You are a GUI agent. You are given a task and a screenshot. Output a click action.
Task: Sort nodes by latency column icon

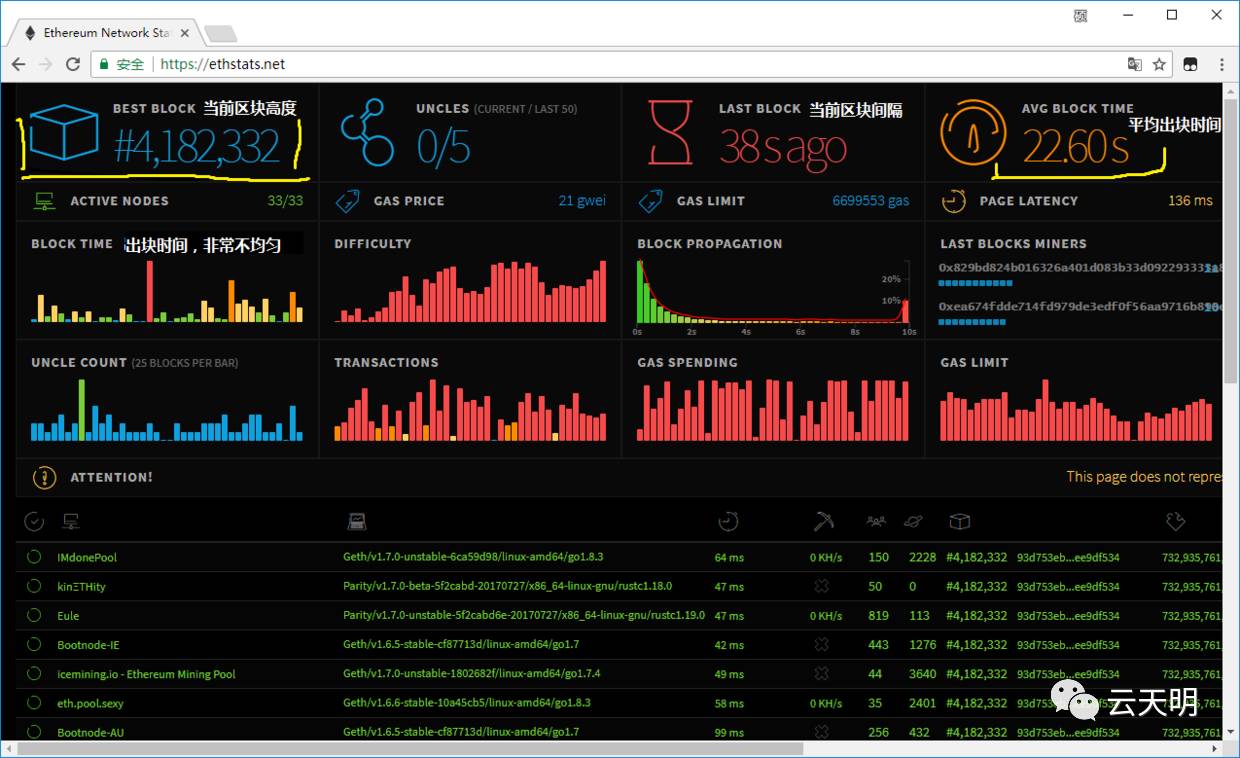coord(729,521)
